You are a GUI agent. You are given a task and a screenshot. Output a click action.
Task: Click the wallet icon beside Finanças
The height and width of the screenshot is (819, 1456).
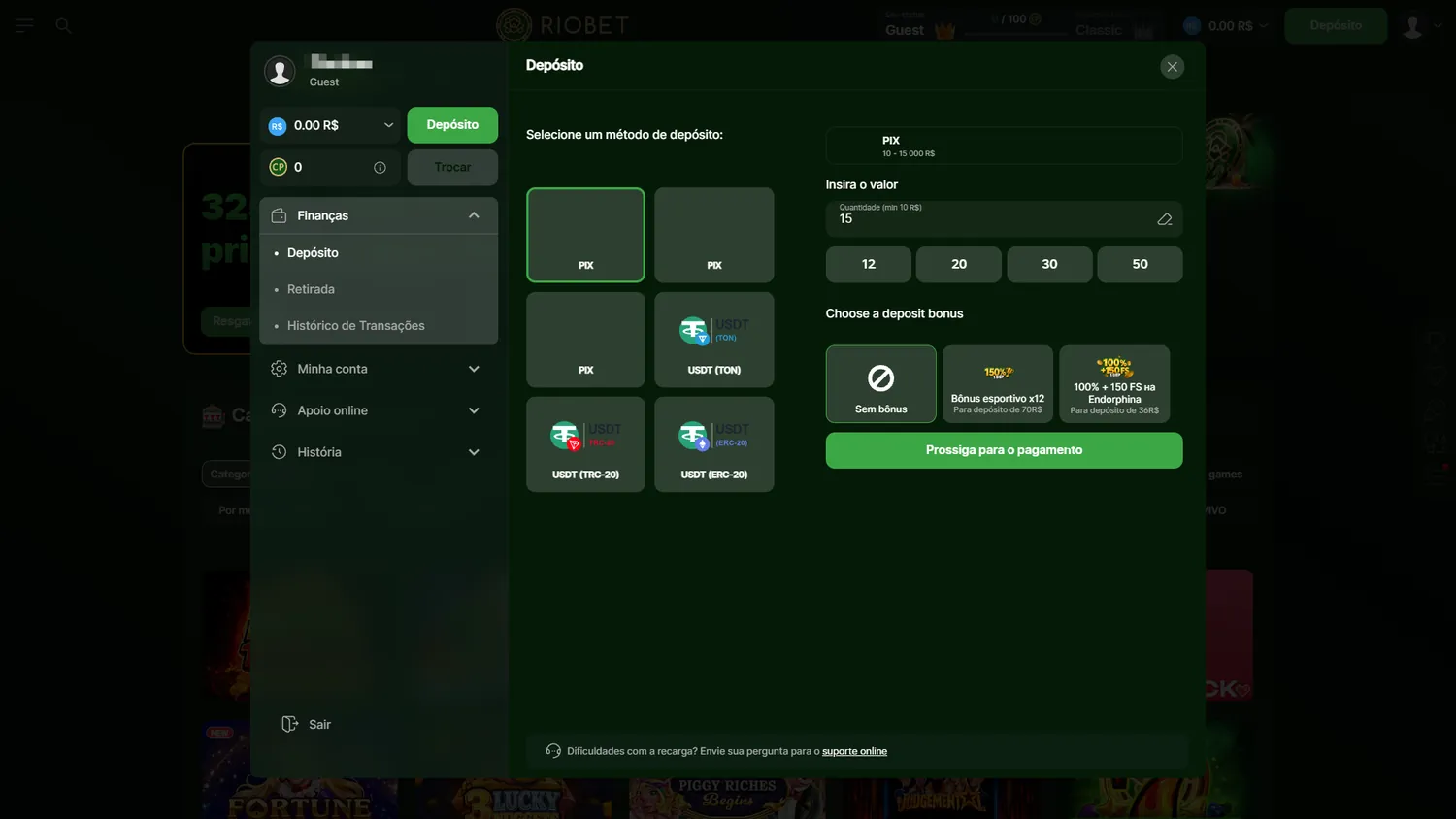279,215
